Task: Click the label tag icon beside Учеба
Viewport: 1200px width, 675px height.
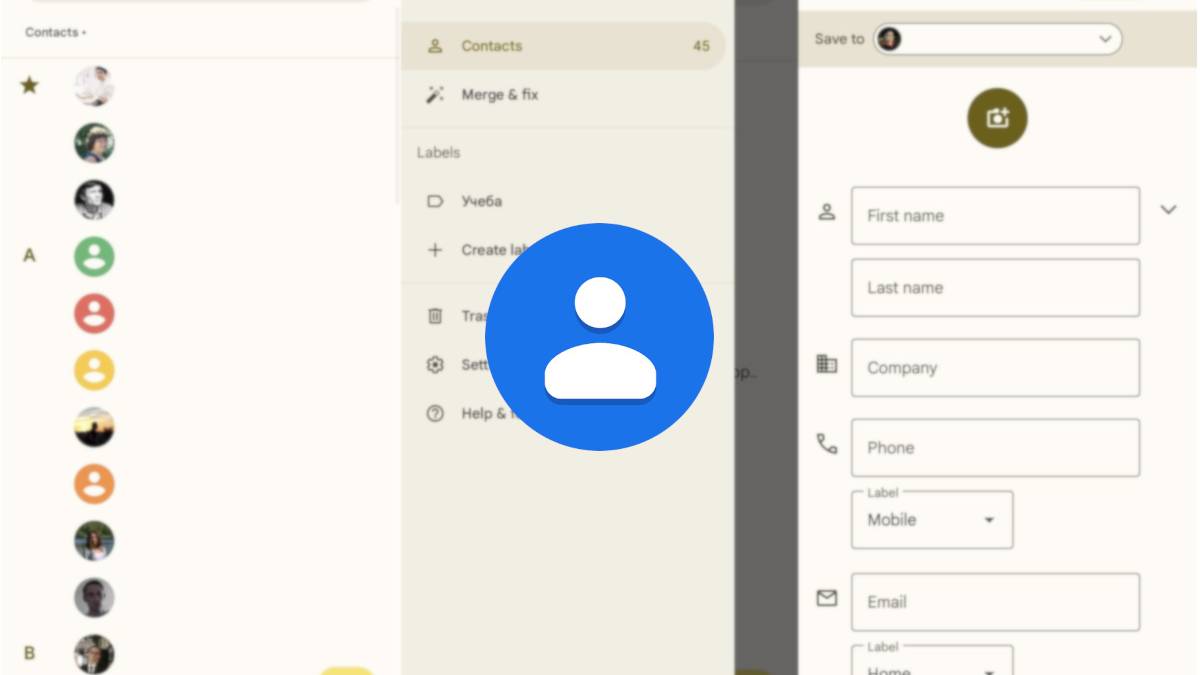Action: click(435, 201)
